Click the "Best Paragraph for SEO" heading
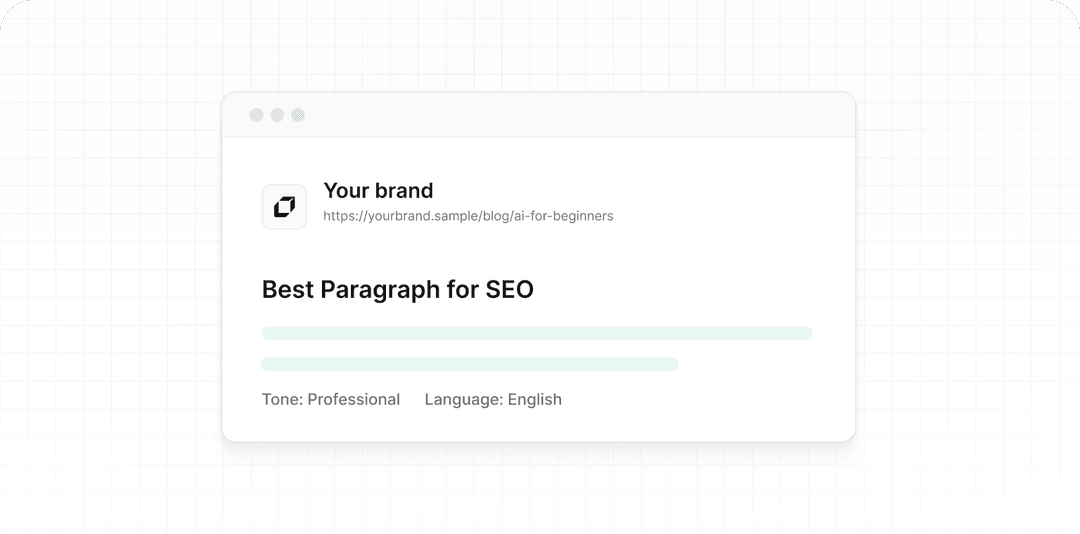 [397, 290]
